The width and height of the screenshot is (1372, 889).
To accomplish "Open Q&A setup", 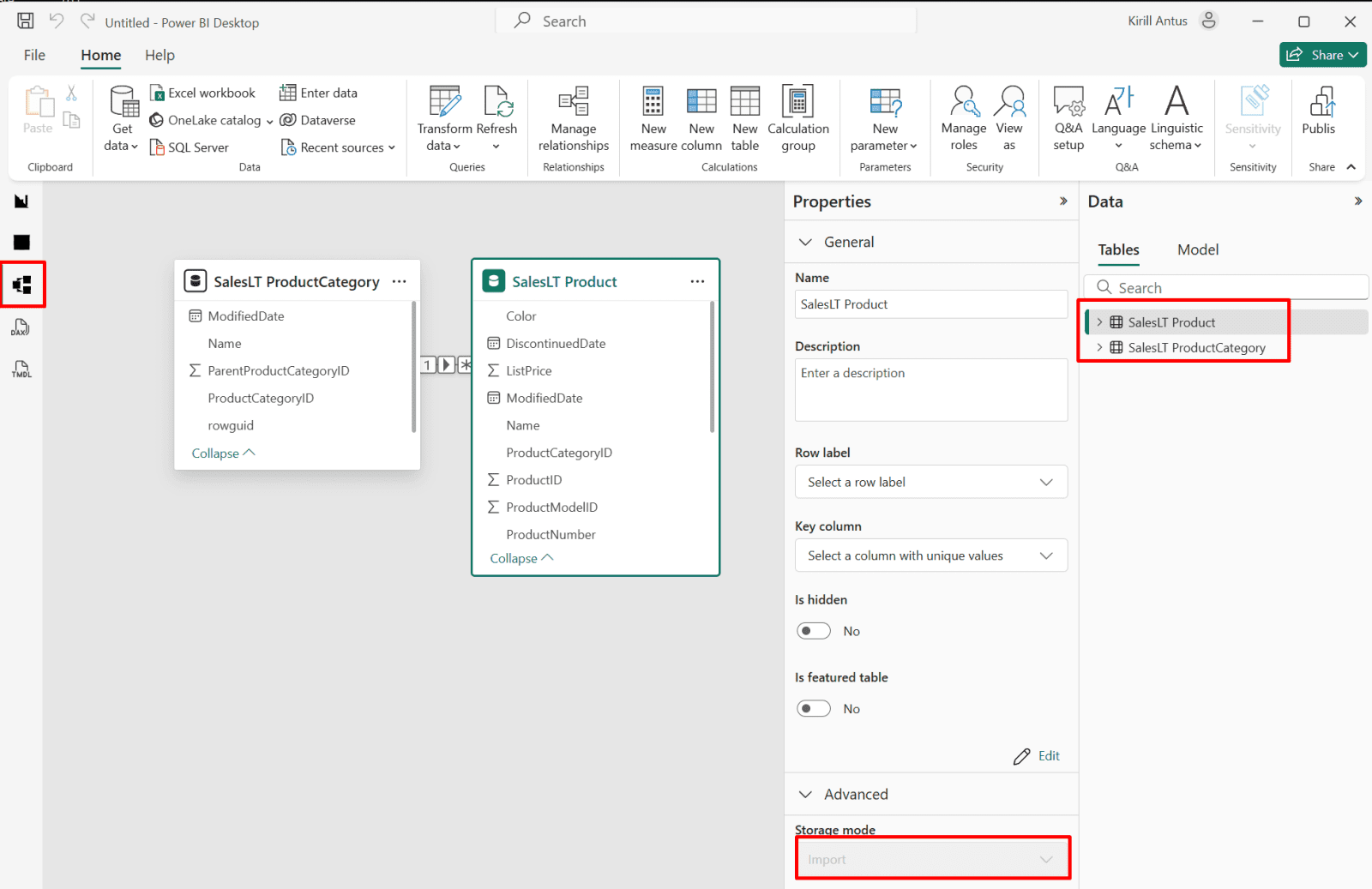I will [x=1068, y=102].
